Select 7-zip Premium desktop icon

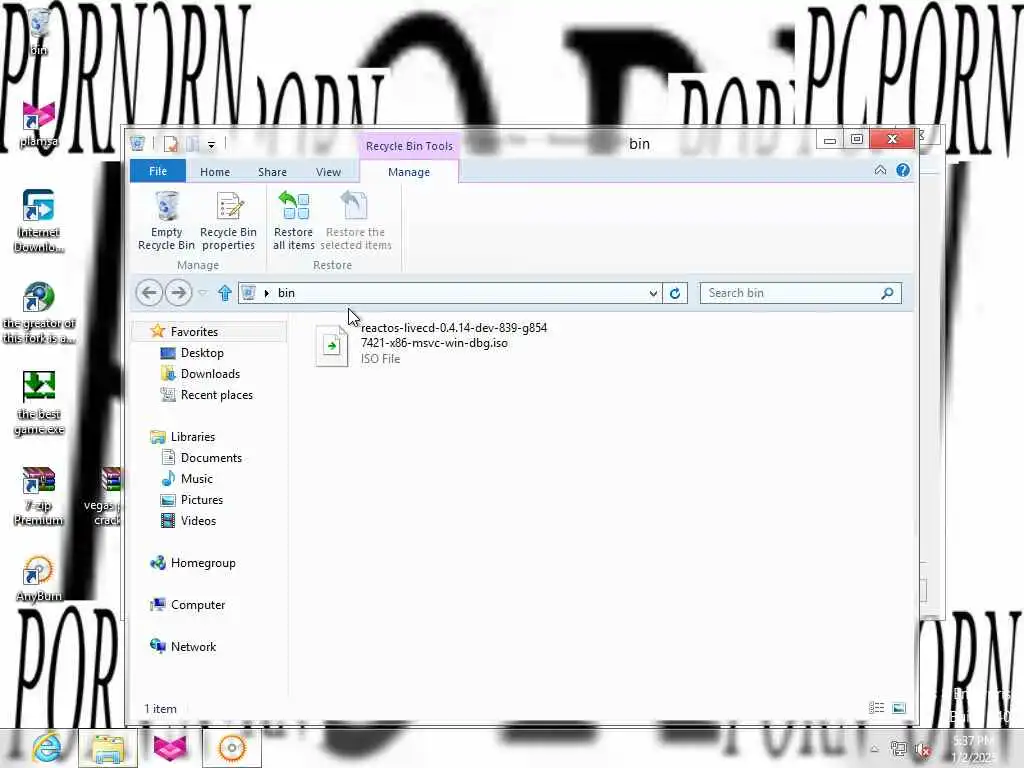[39, 496]
